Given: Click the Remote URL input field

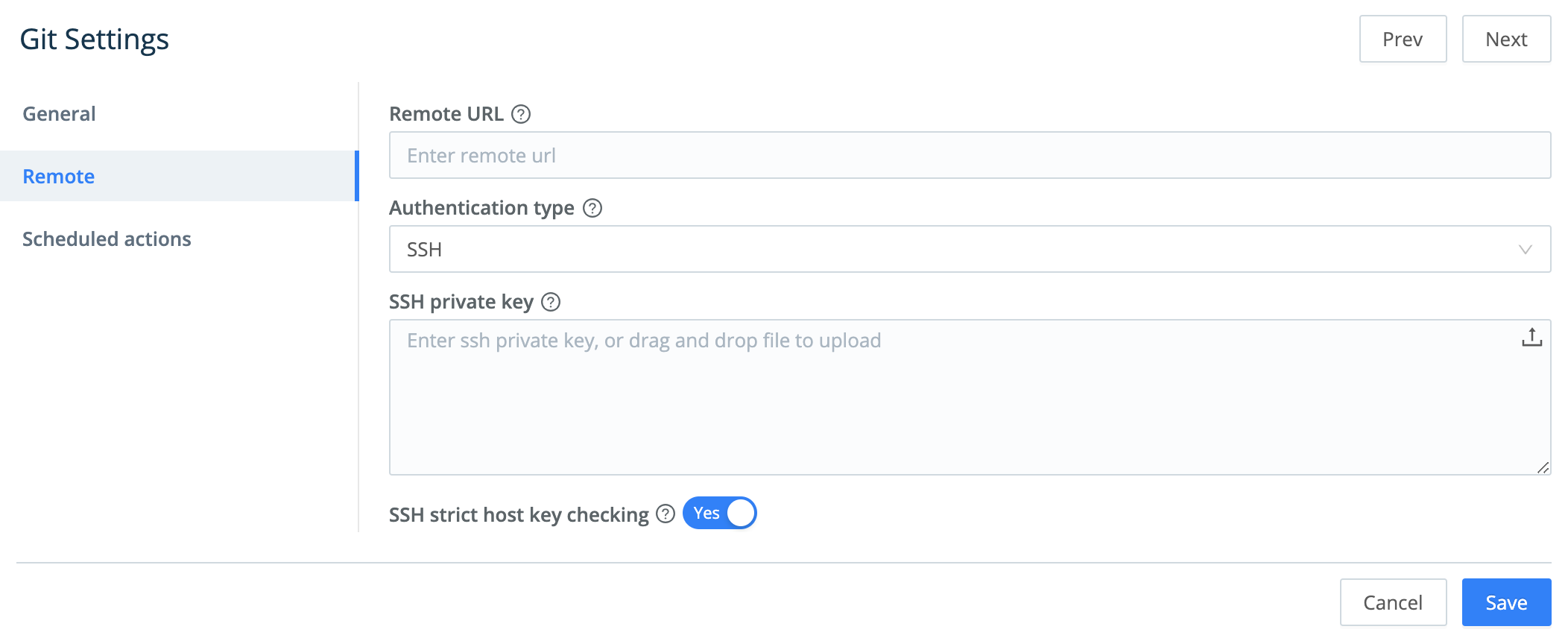Looking at the screenshot, I should [x=894, y=155].
